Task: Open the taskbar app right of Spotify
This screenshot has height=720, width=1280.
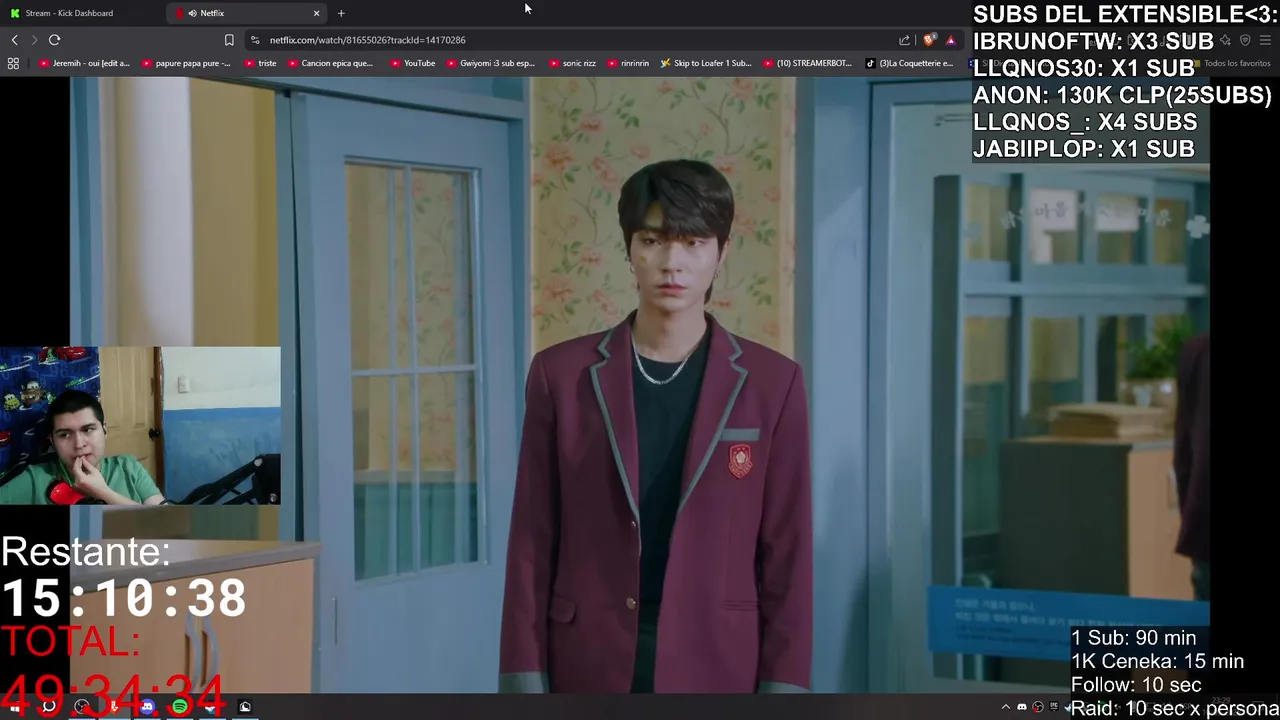Action: click(212, 707)
